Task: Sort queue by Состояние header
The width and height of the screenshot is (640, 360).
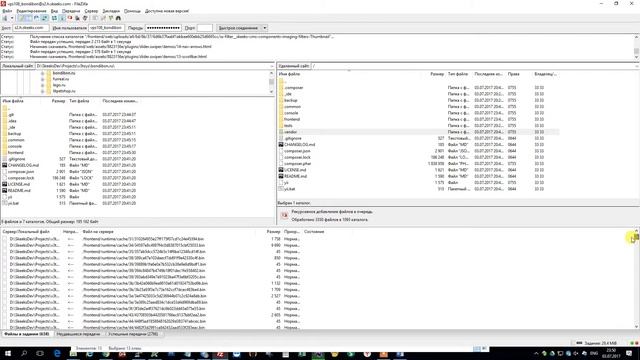Action: coord(314,231)
